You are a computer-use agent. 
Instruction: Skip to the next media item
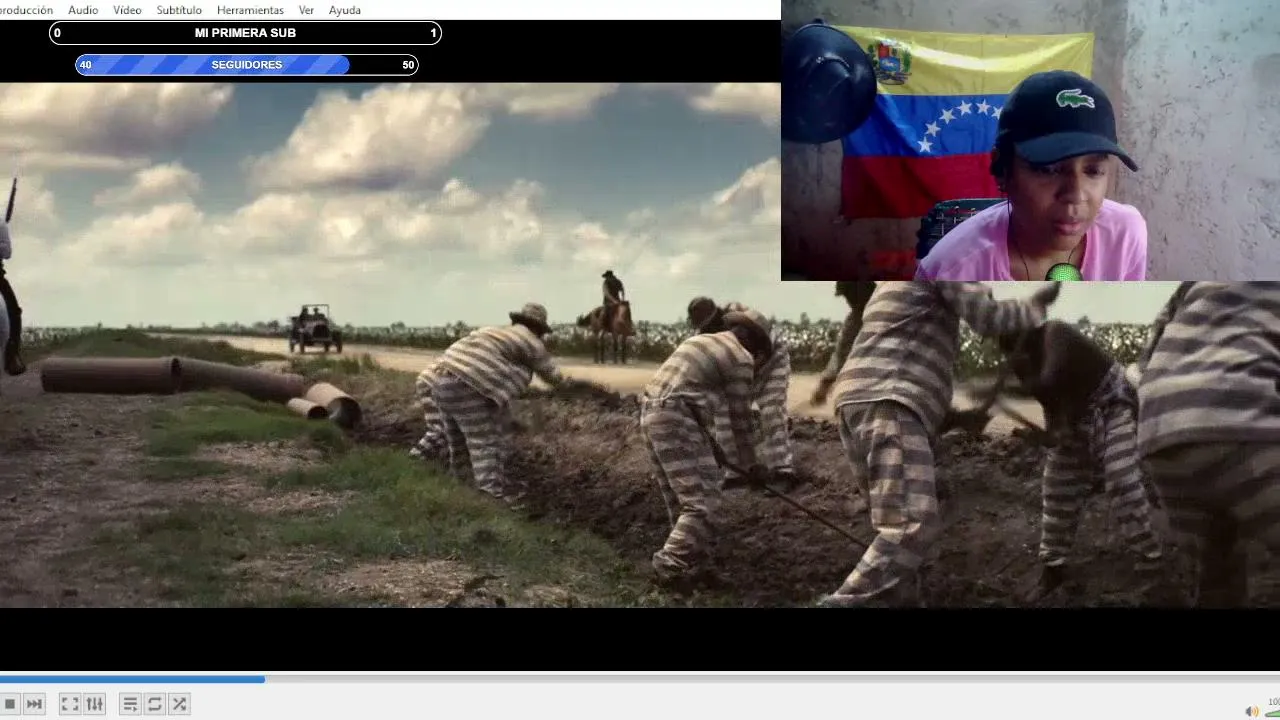pos(34,704)
